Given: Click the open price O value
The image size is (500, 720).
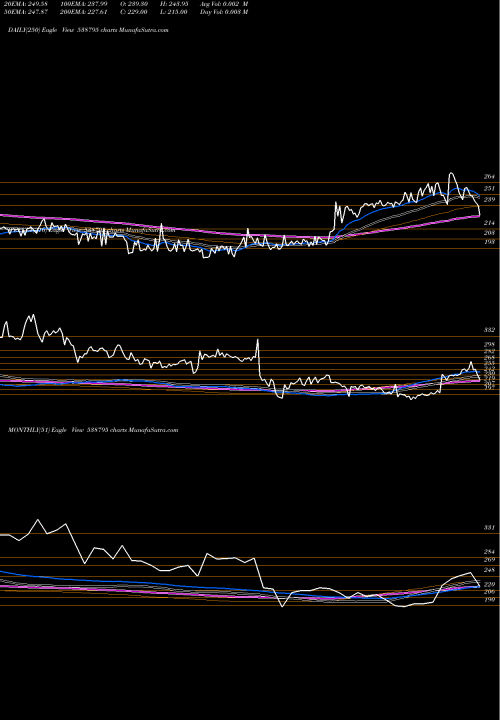Looking at the screenshot, I should coord(134,4).
